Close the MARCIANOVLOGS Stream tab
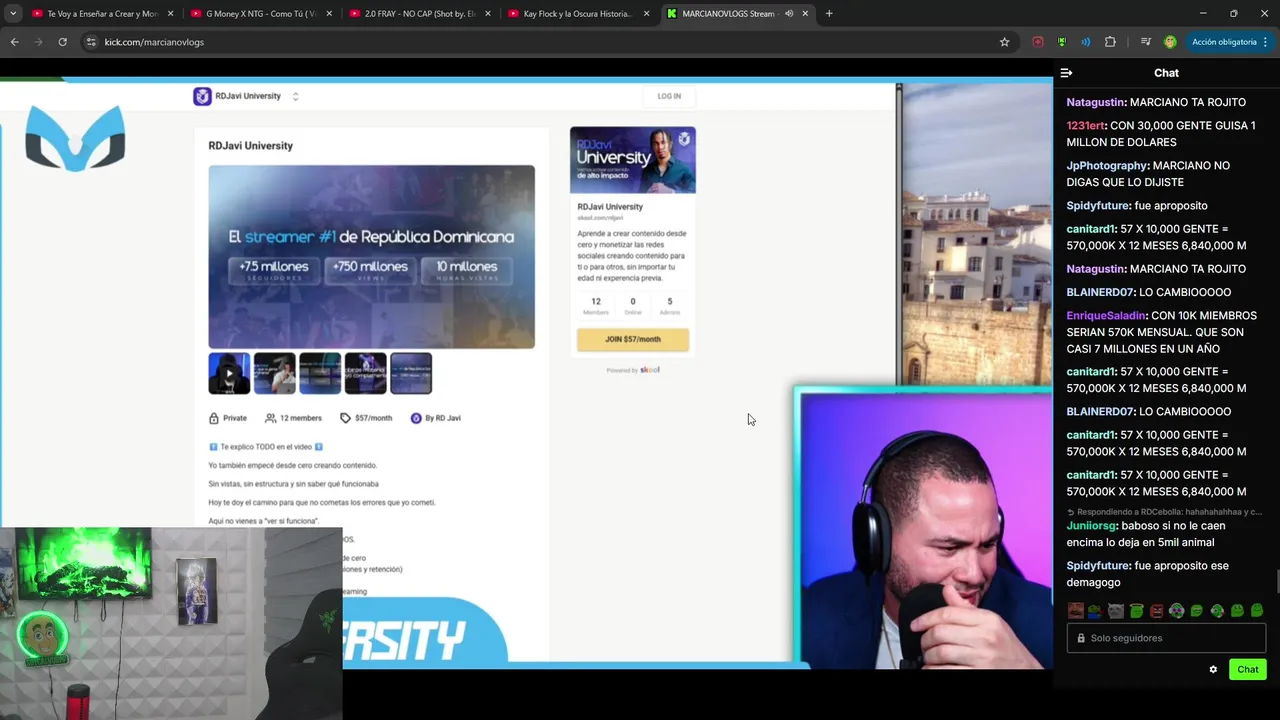 [805, 14]
